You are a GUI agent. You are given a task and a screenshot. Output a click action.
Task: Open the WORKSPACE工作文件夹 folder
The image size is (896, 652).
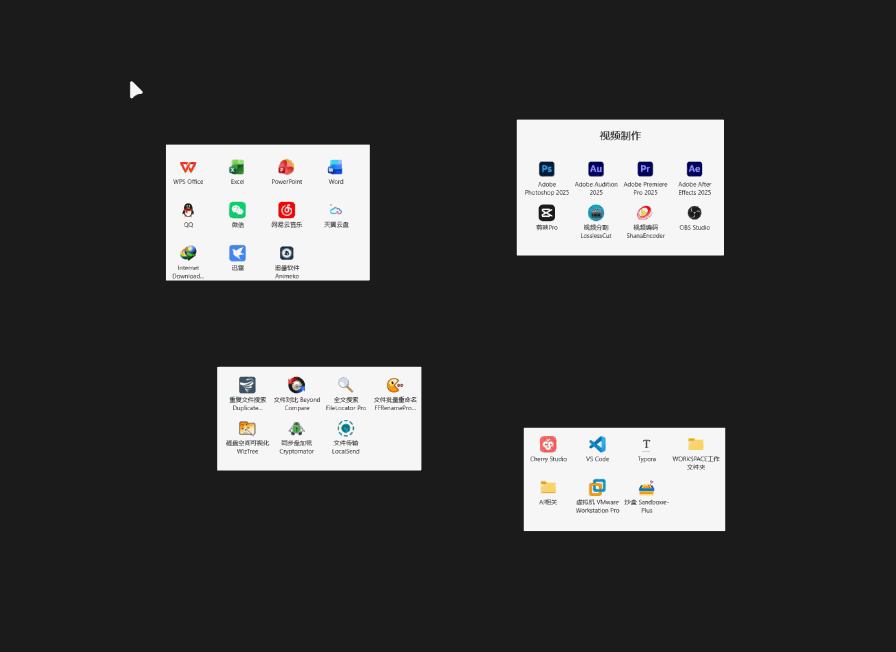695,444
